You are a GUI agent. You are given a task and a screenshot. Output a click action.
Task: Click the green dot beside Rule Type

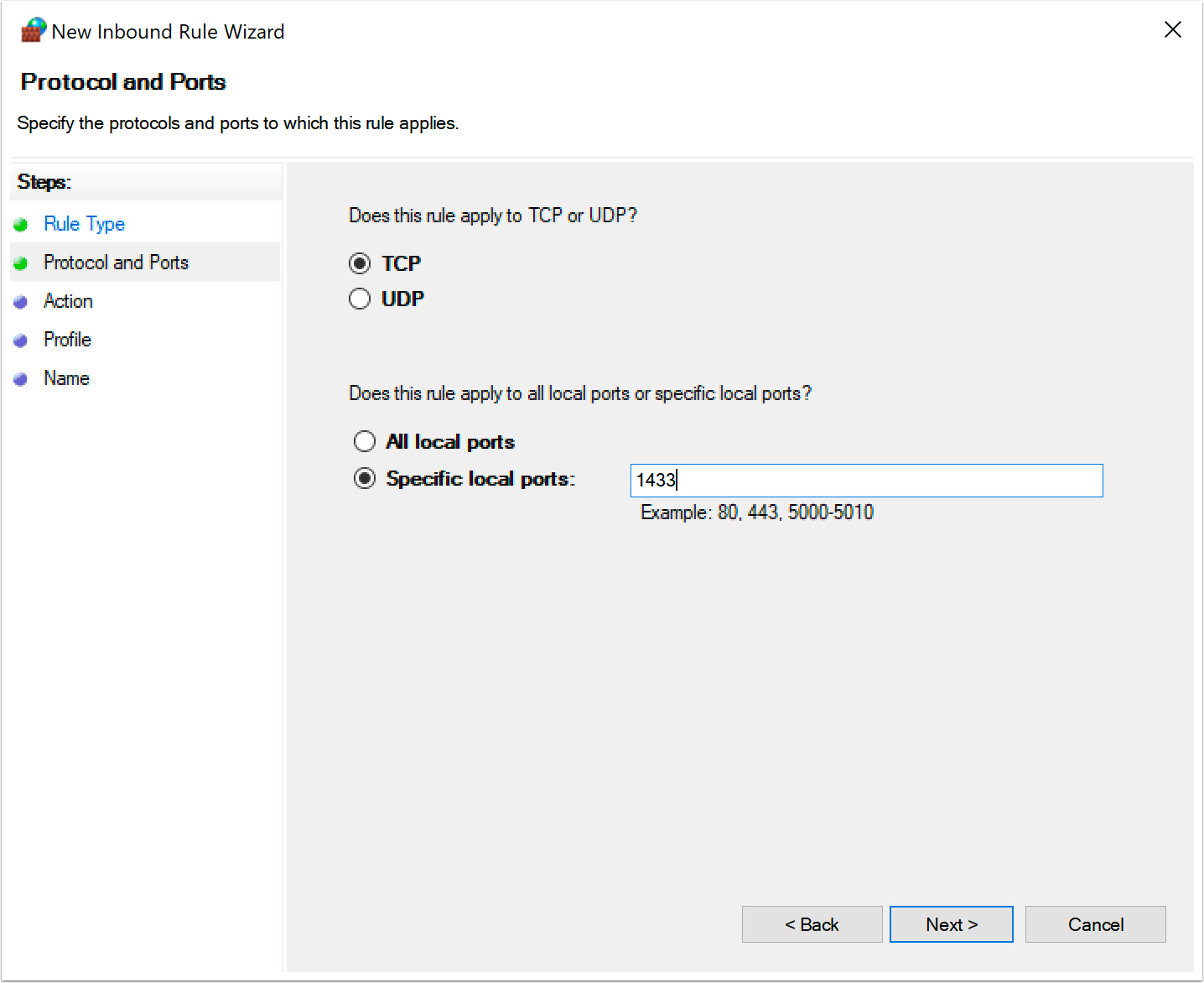point(21,223)
